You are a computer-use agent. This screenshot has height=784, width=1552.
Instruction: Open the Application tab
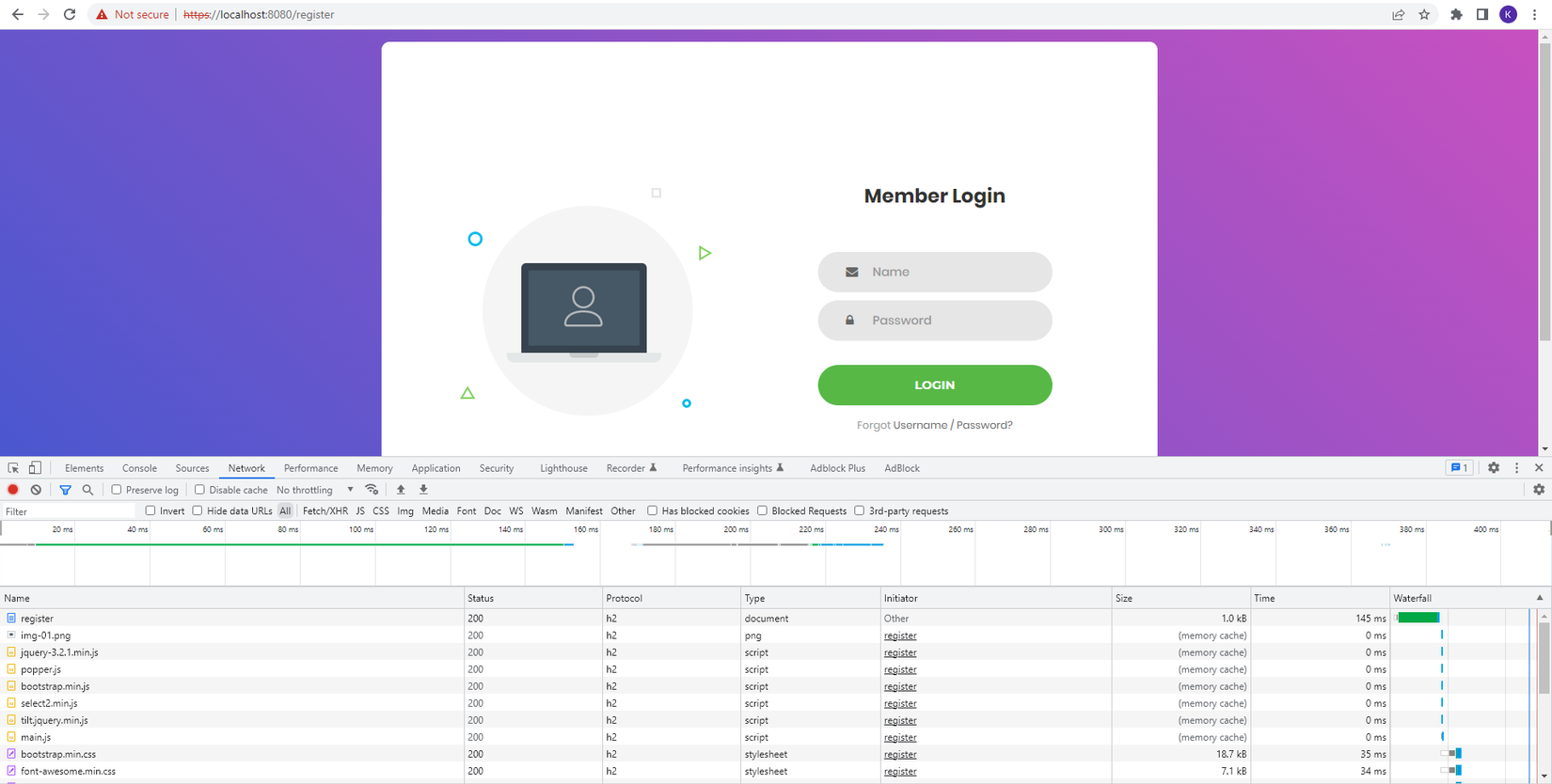coord(436,468)
